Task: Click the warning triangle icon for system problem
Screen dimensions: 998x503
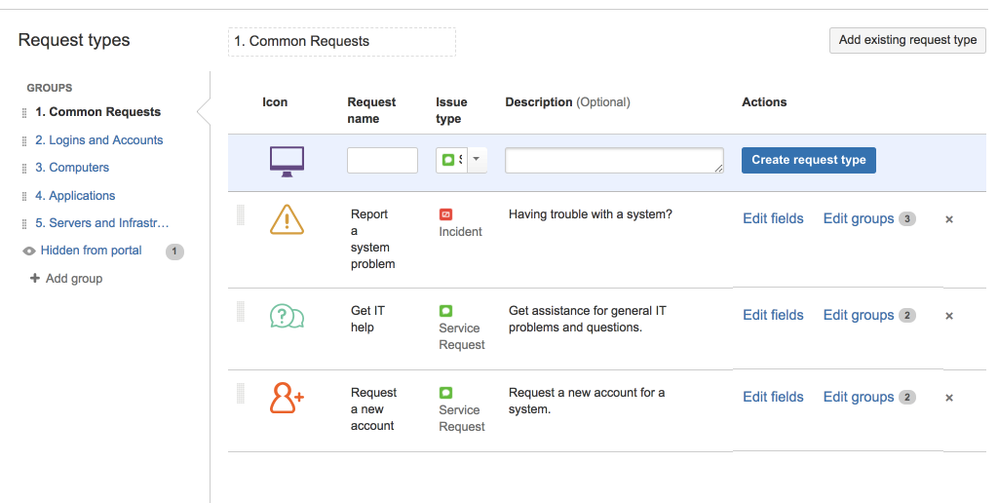Action: coord(287,219)
